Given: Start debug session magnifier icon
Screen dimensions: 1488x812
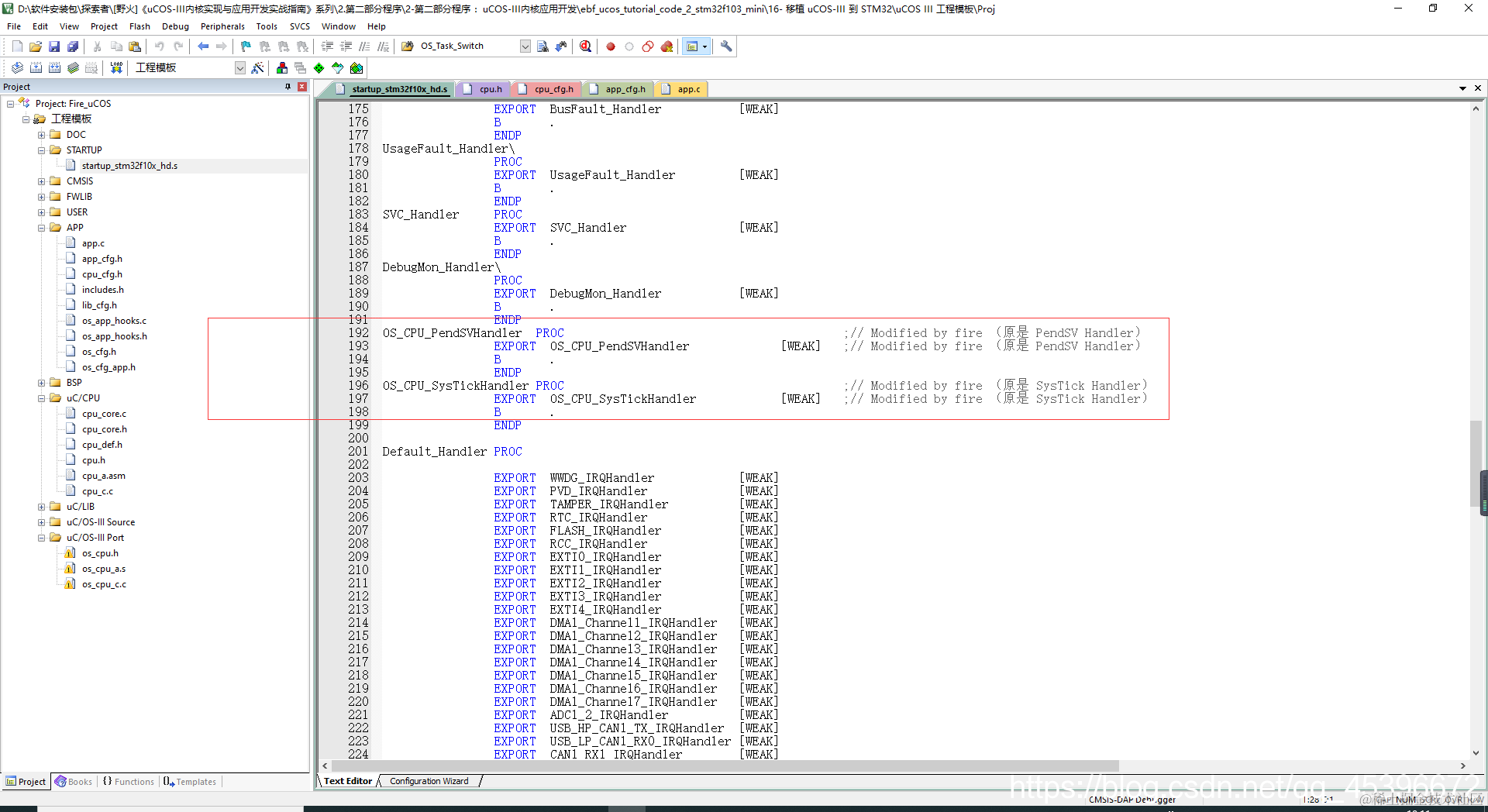Looking at the screenshot, I should [586, 46].
